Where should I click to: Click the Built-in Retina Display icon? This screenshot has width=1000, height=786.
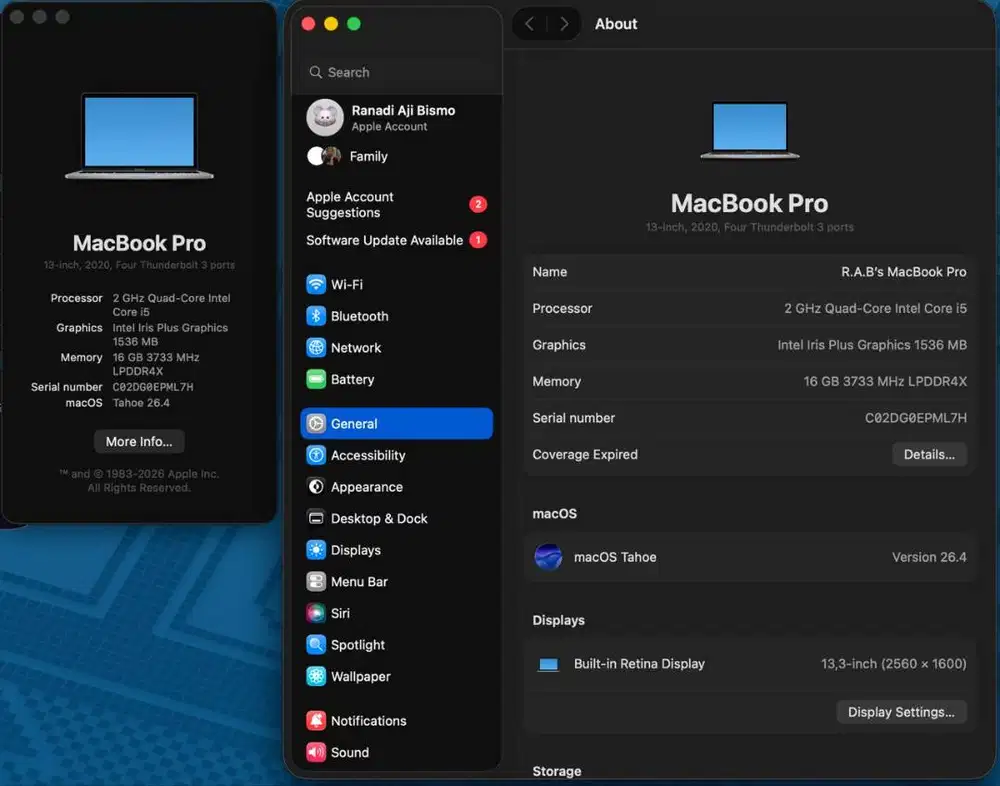click(548, 664)
